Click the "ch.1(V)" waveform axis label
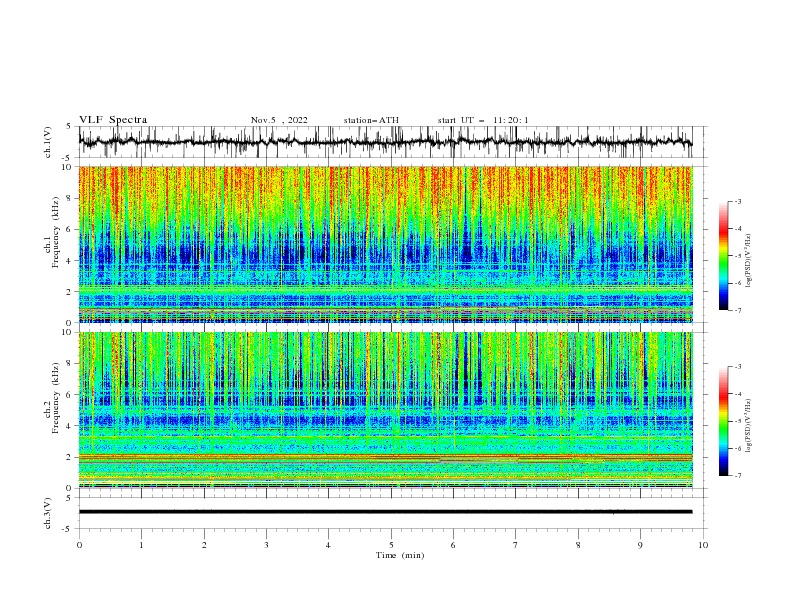 [48, 142]
